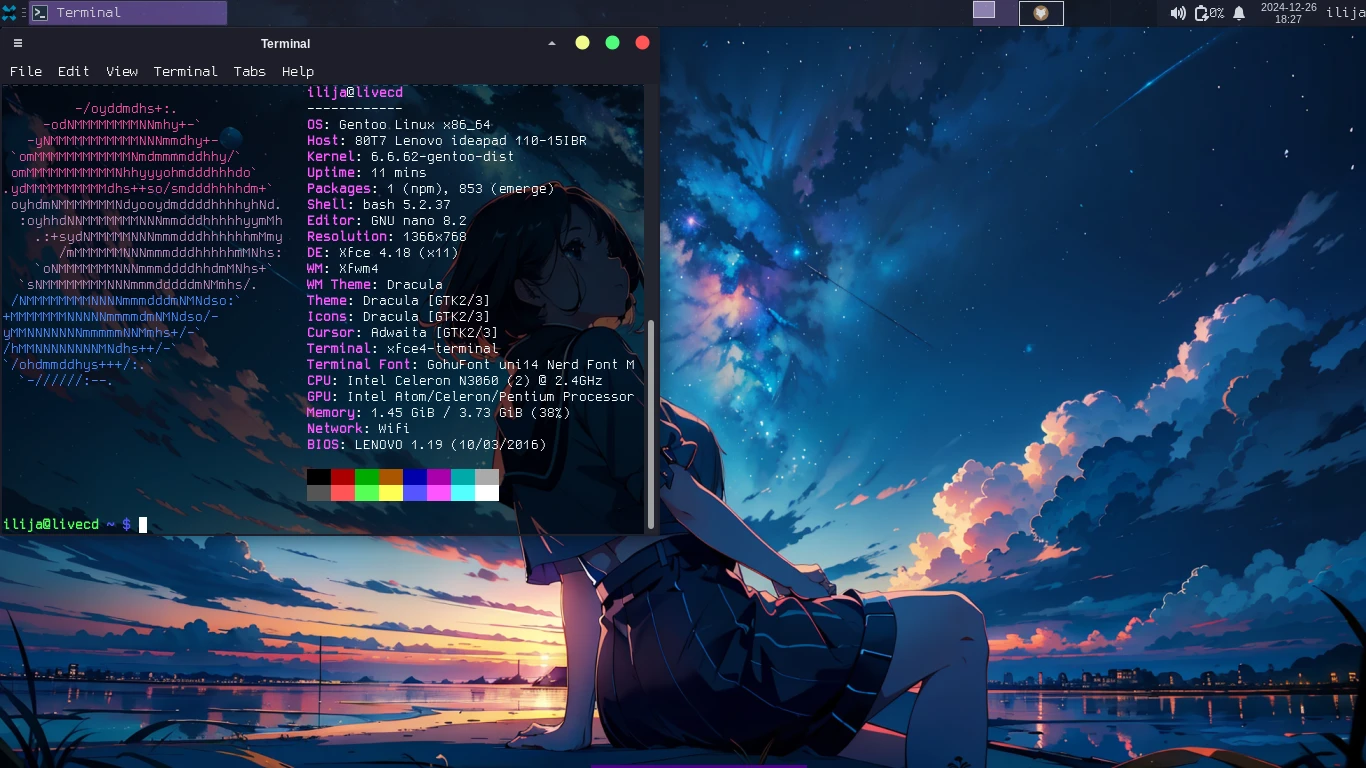Open notifications via the bell icon
Viewport: 1366px width, 768px height.
[1239, 13]
